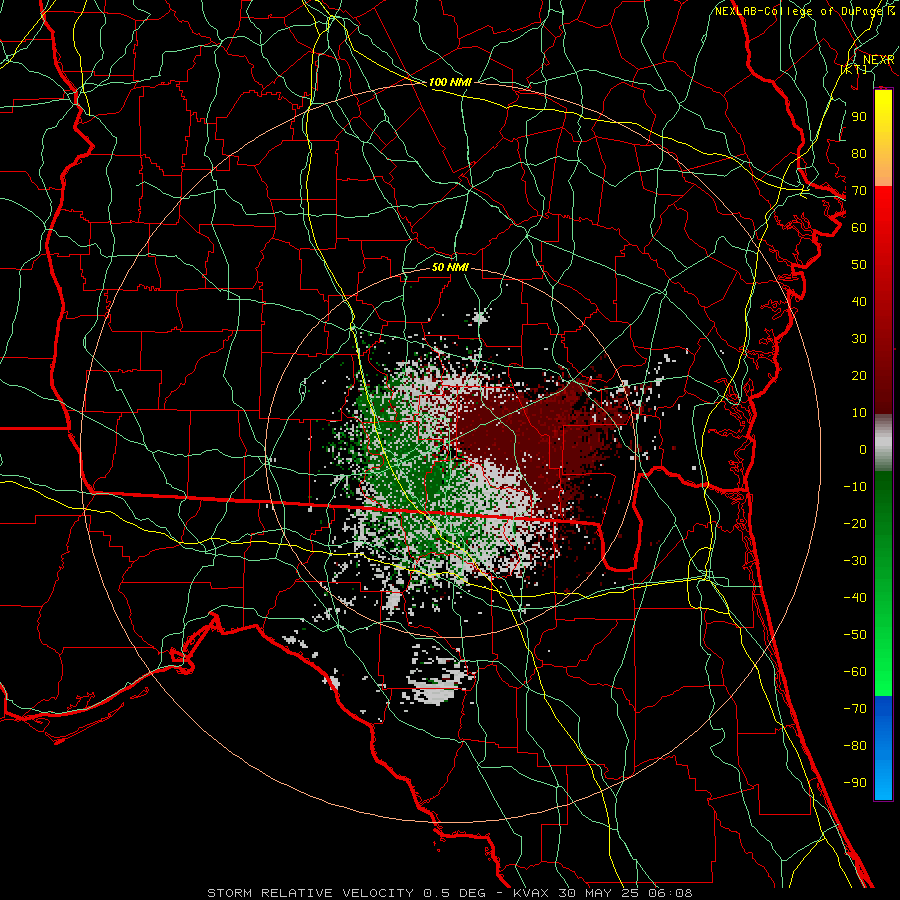
Task: Click the '-70' value on the velocity scale
Action: click(x=855, y=708)
